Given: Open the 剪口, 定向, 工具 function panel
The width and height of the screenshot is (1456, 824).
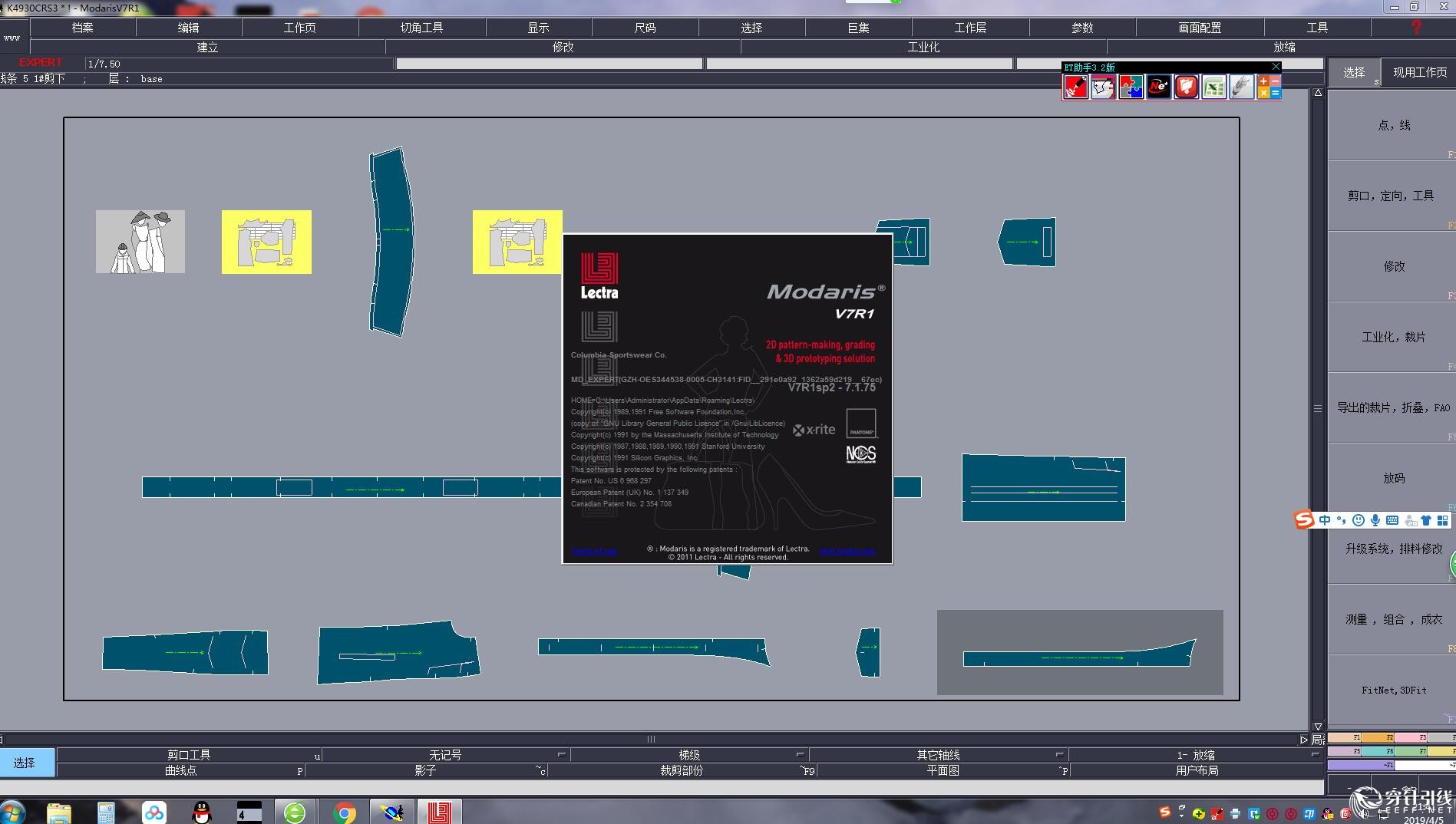Looking at the screenshot, I should [x=1394, y=196].
